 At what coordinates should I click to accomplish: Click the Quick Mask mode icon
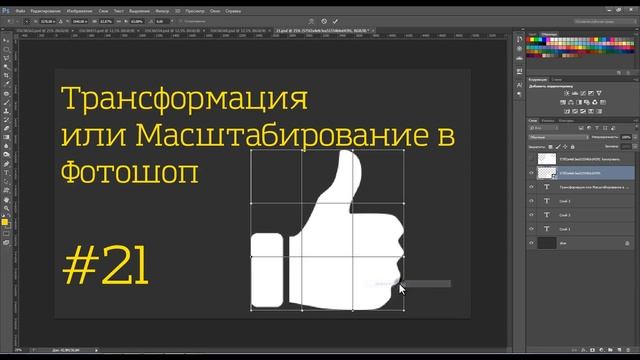pos(6,234)
